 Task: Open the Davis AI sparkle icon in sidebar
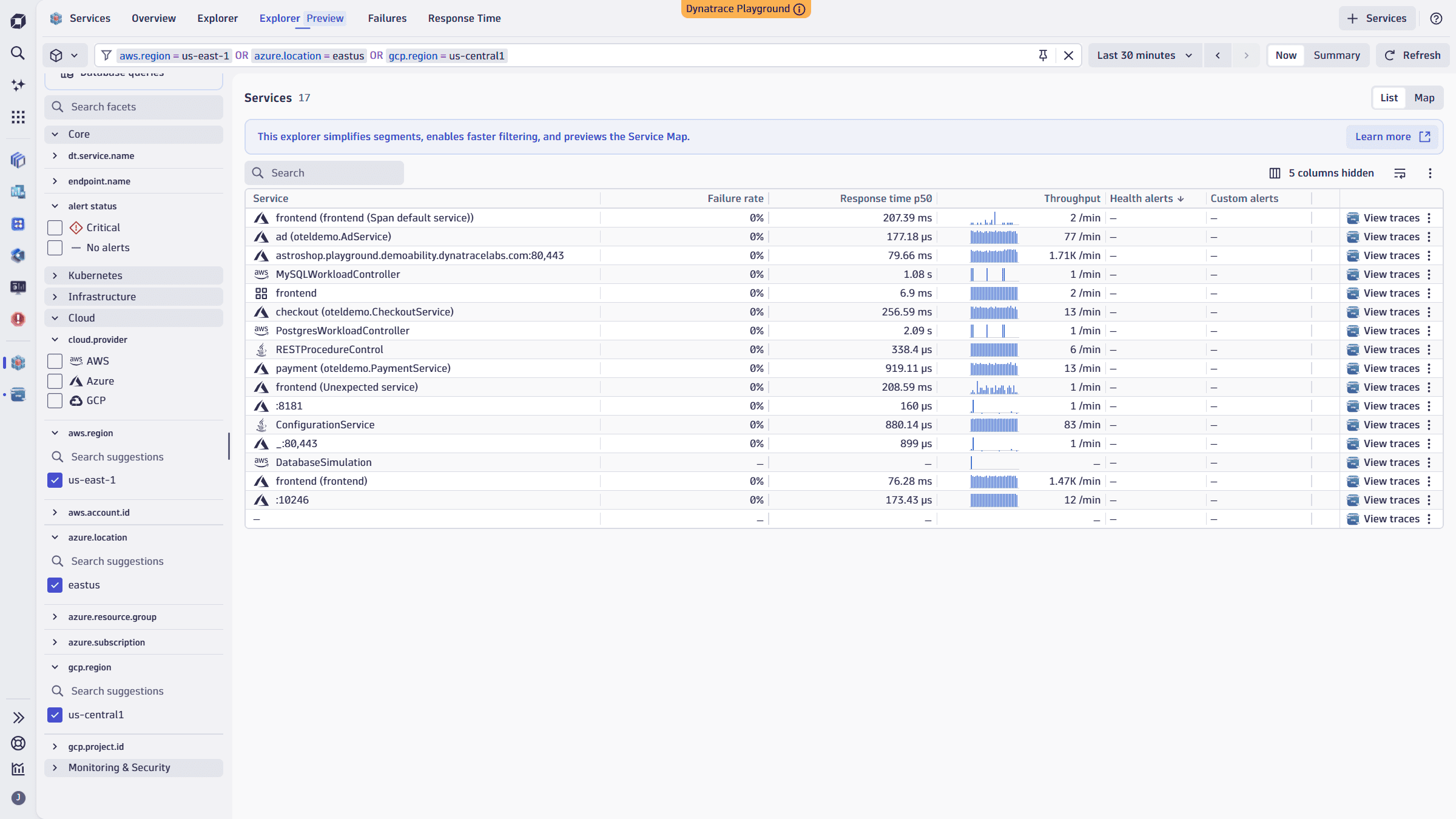pyautogui.click(x=18, y=85)
